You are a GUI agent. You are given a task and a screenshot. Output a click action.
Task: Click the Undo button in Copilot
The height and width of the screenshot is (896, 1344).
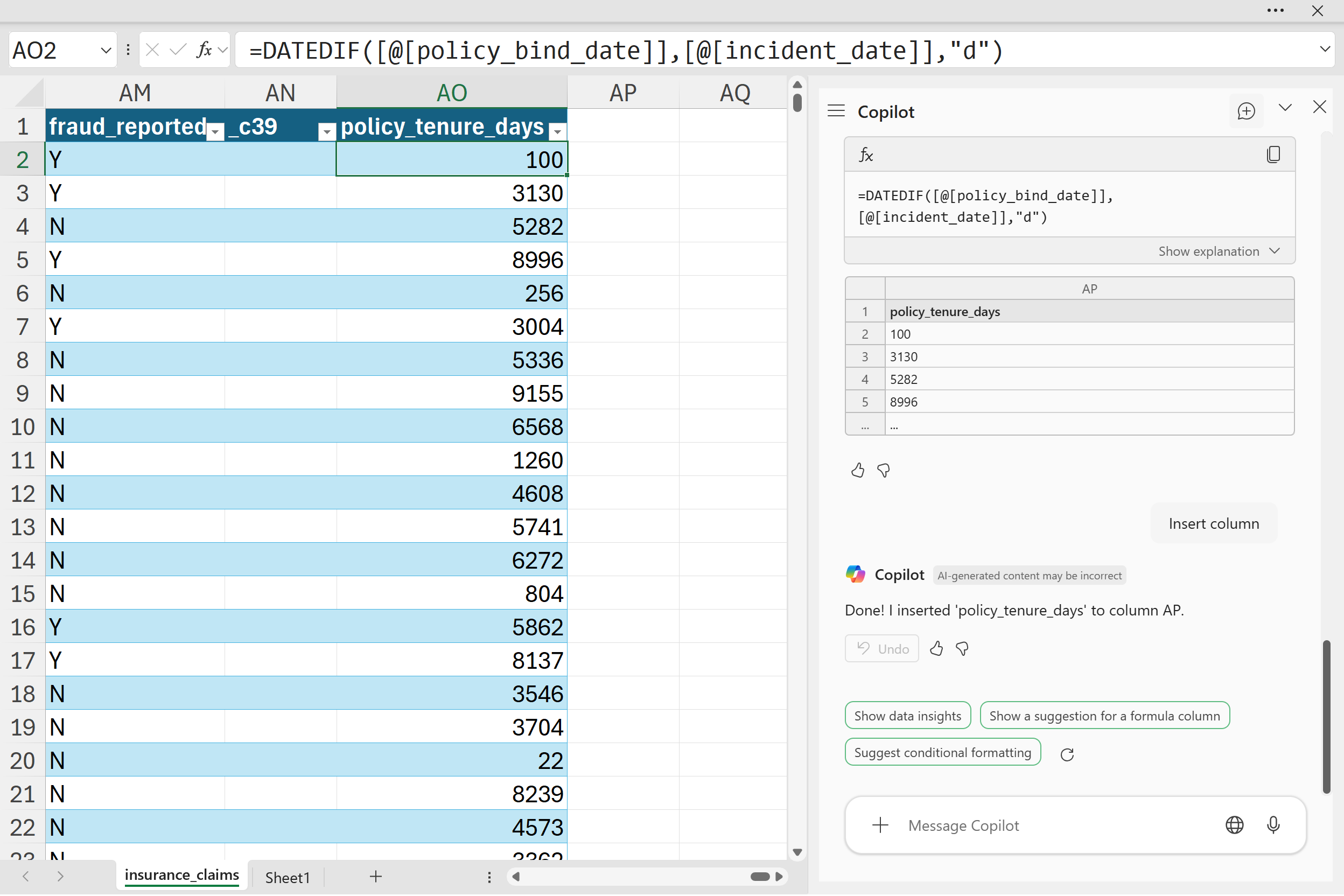coord(881,648)
